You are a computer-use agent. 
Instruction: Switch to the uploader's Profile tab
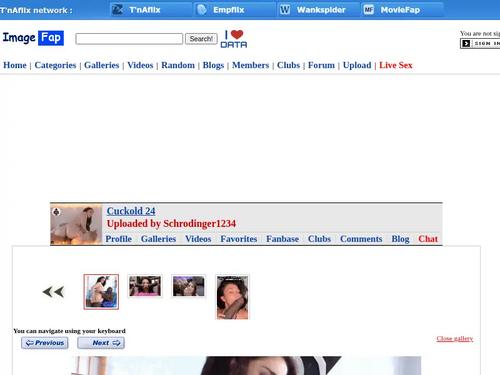coord(119,239)
